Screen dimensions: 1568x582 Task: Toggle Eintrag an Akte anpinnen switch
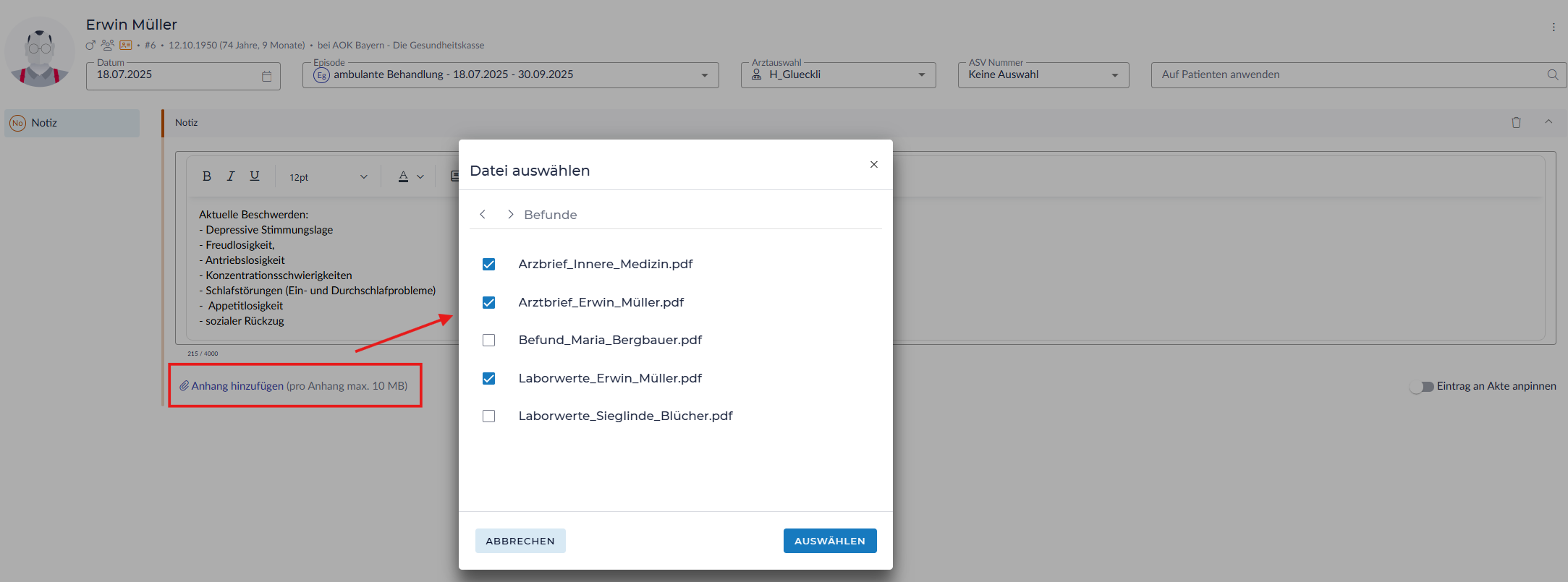pyautogui.click(x=1422, y=387)
